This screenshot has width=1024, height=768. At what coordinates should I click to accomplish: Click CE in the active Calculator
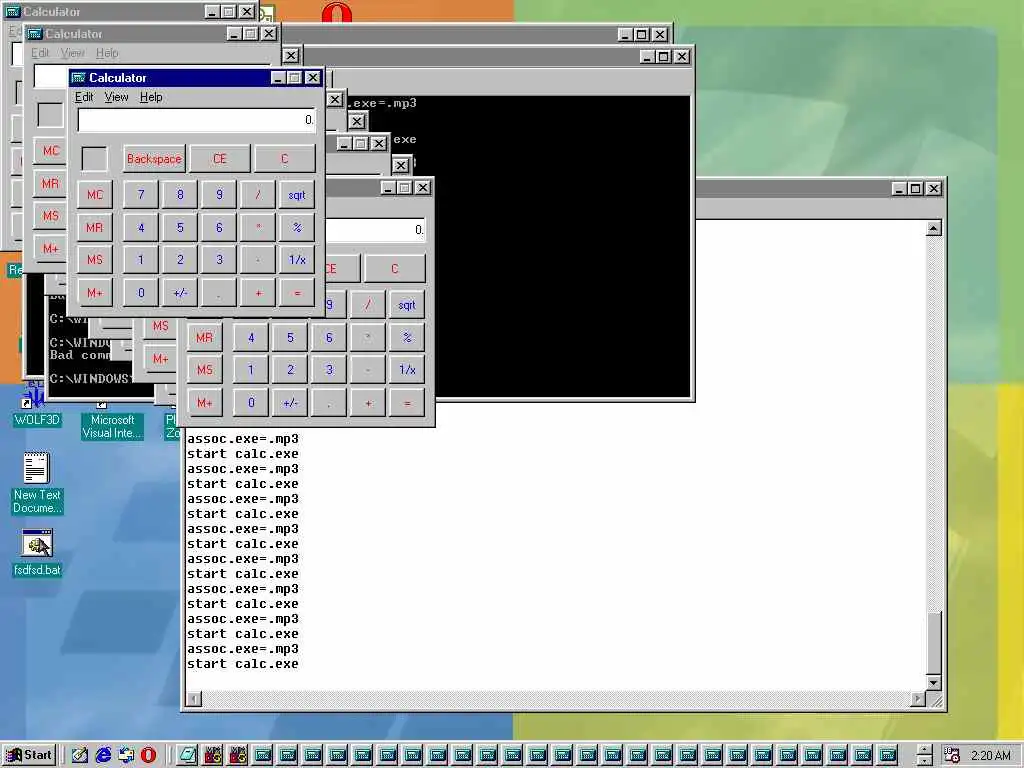[x=219, y=159]
